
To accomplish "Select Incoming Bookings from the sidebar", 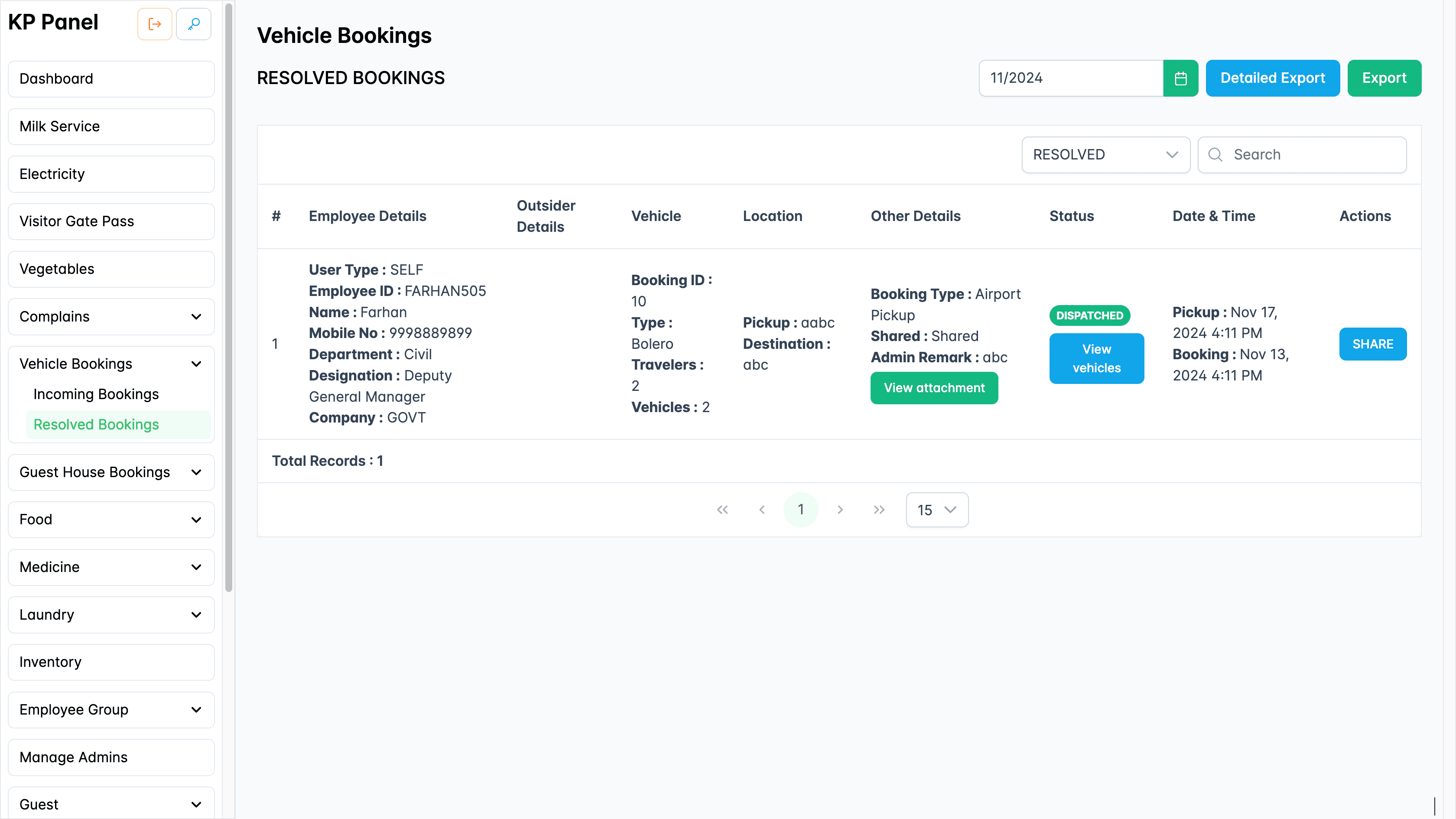I will click(x=95, y=394).
